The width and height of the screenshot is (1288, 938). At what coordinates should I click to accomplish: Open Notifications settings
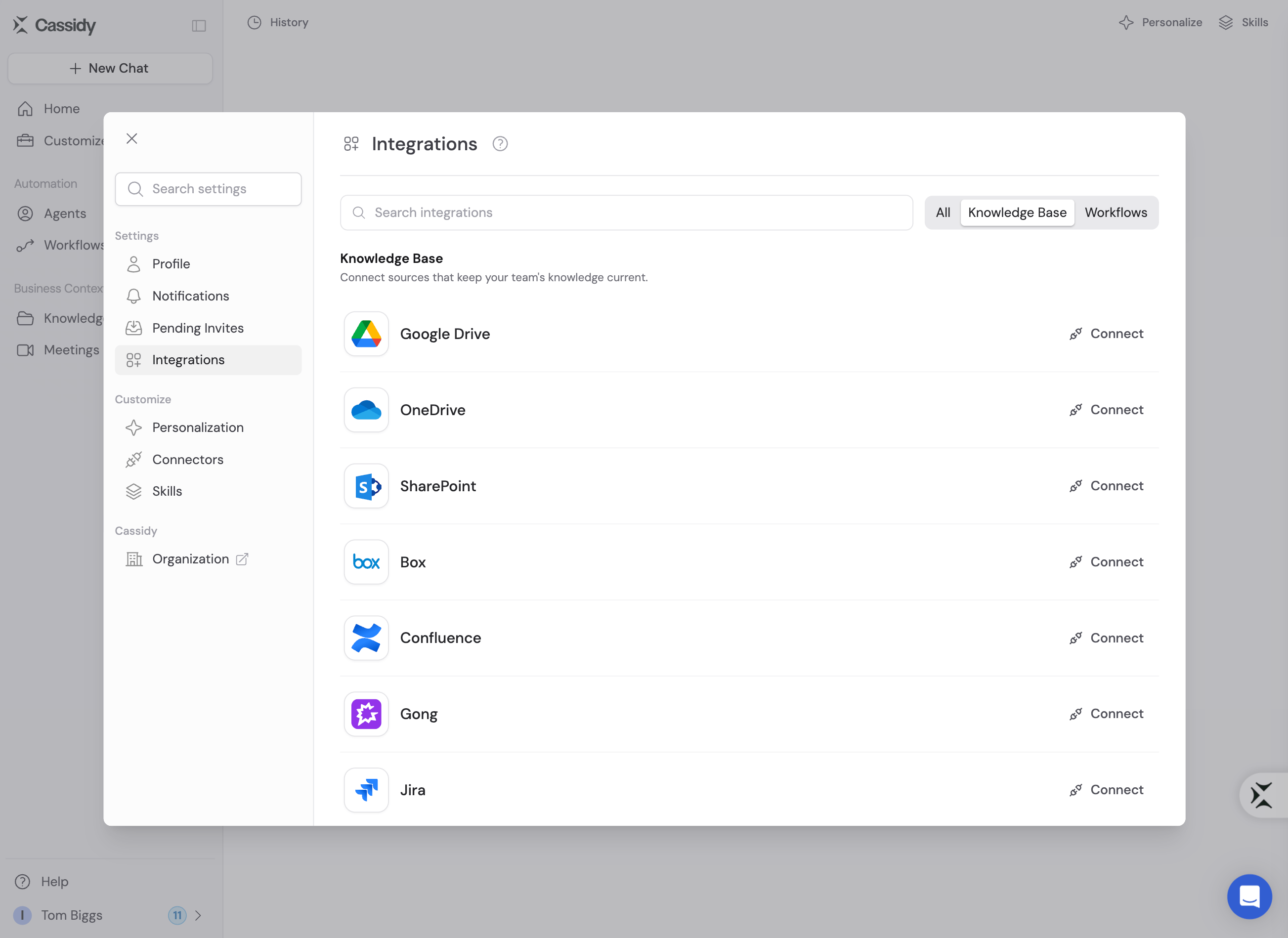point(208,296)
